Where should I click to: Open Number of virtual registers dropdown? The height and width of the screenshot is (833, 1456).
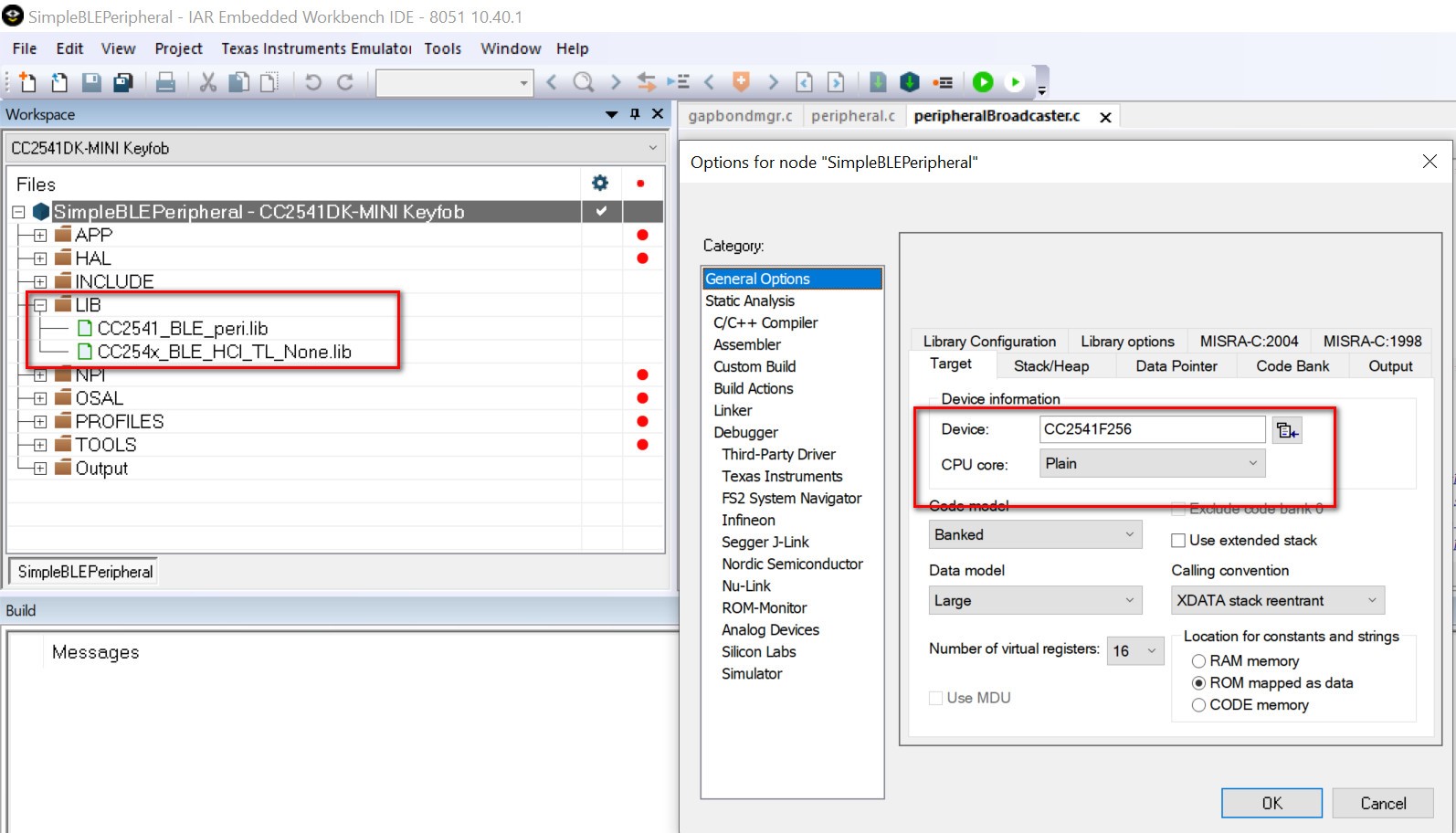(x=1135, y=650)
